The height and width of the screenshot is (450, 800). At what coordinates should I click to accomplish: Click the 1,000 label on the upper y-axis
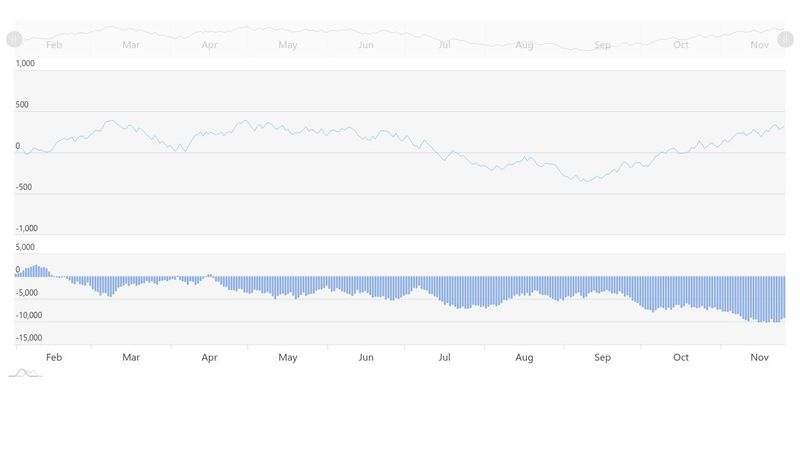click(25, 63)
